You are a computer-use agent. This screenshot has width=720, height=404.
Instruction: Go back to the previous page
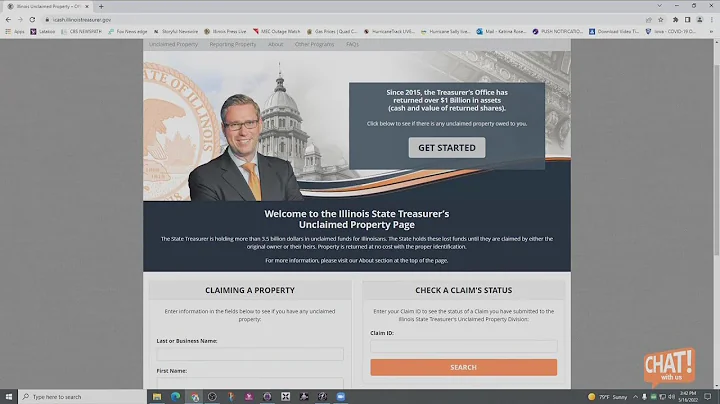(x=8, y=20)
